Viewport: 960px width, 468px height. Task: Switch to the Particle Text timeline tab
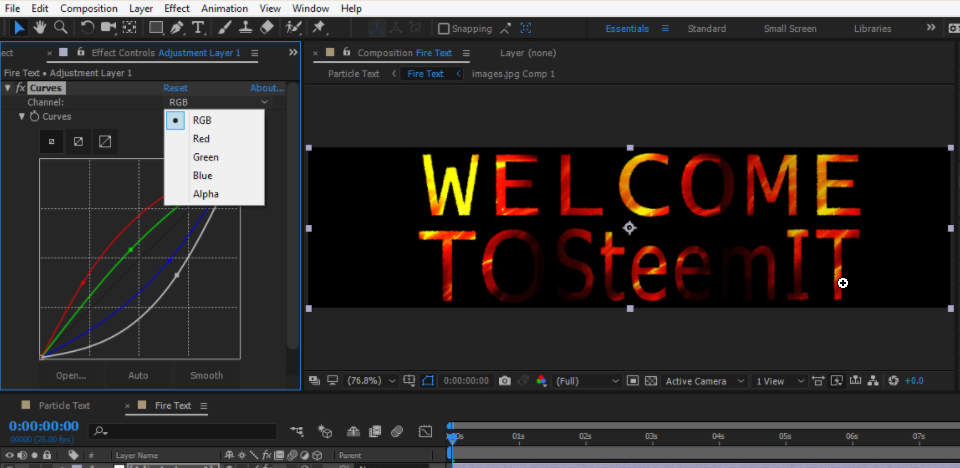pos(64,406)
